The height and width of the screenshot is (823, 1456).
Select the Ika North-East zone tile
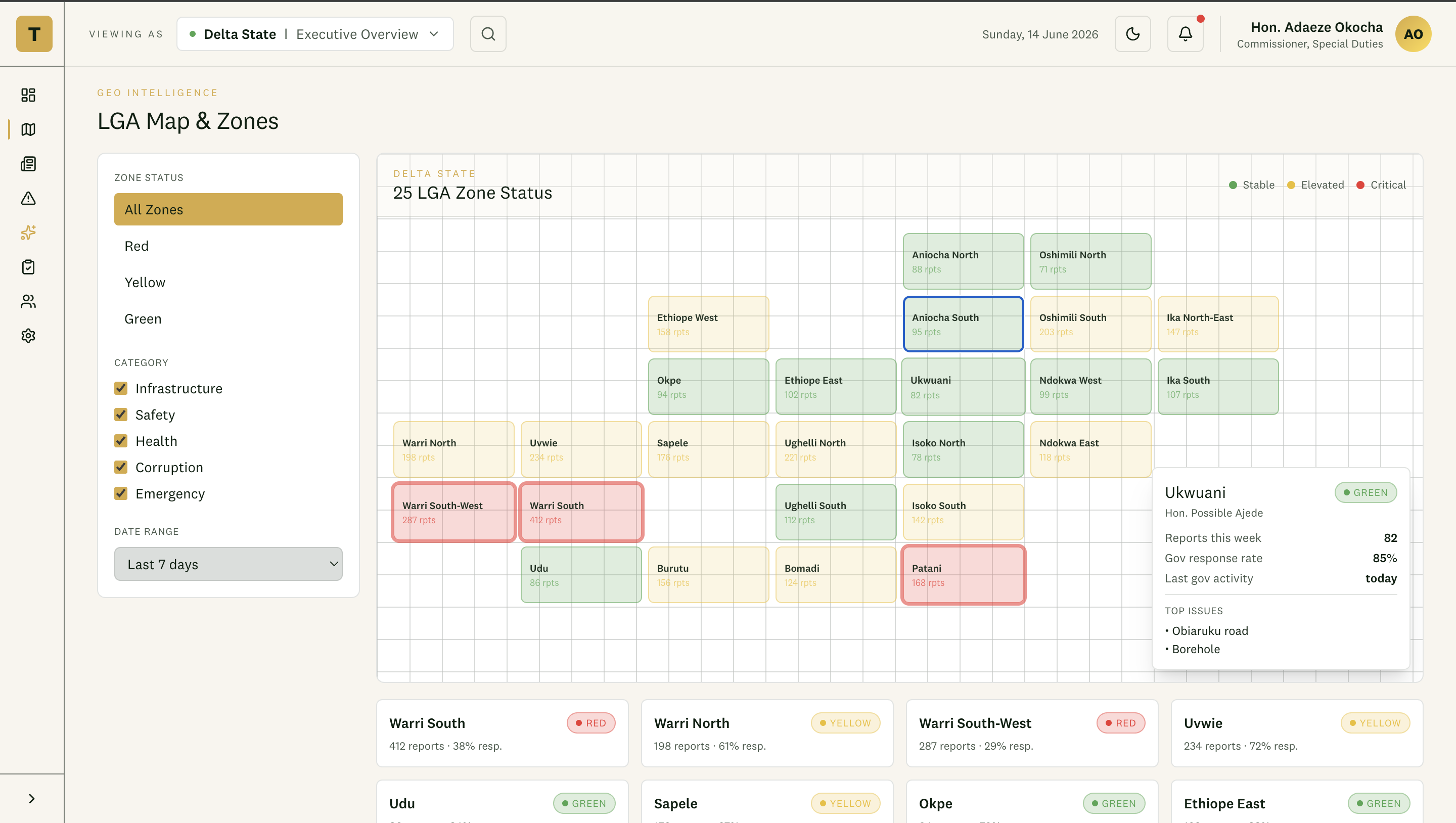click(1218, 324)
